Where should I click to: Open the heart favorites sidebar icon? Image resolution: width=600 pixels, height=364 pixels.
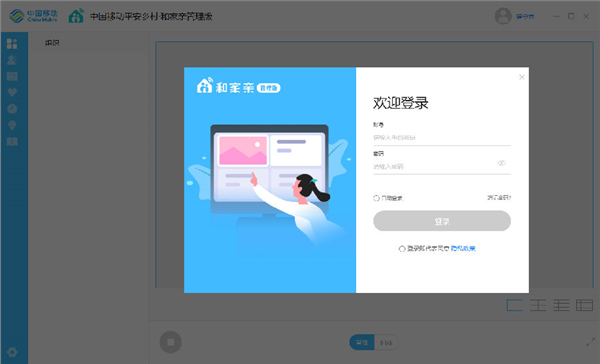(12, 92)
